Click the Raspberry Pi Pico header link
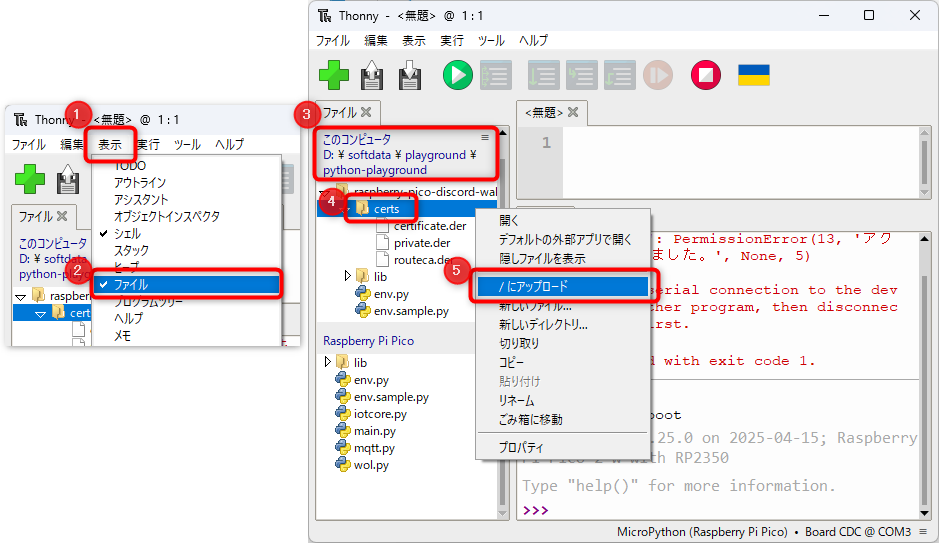939x543 pixels. (368, 341)
